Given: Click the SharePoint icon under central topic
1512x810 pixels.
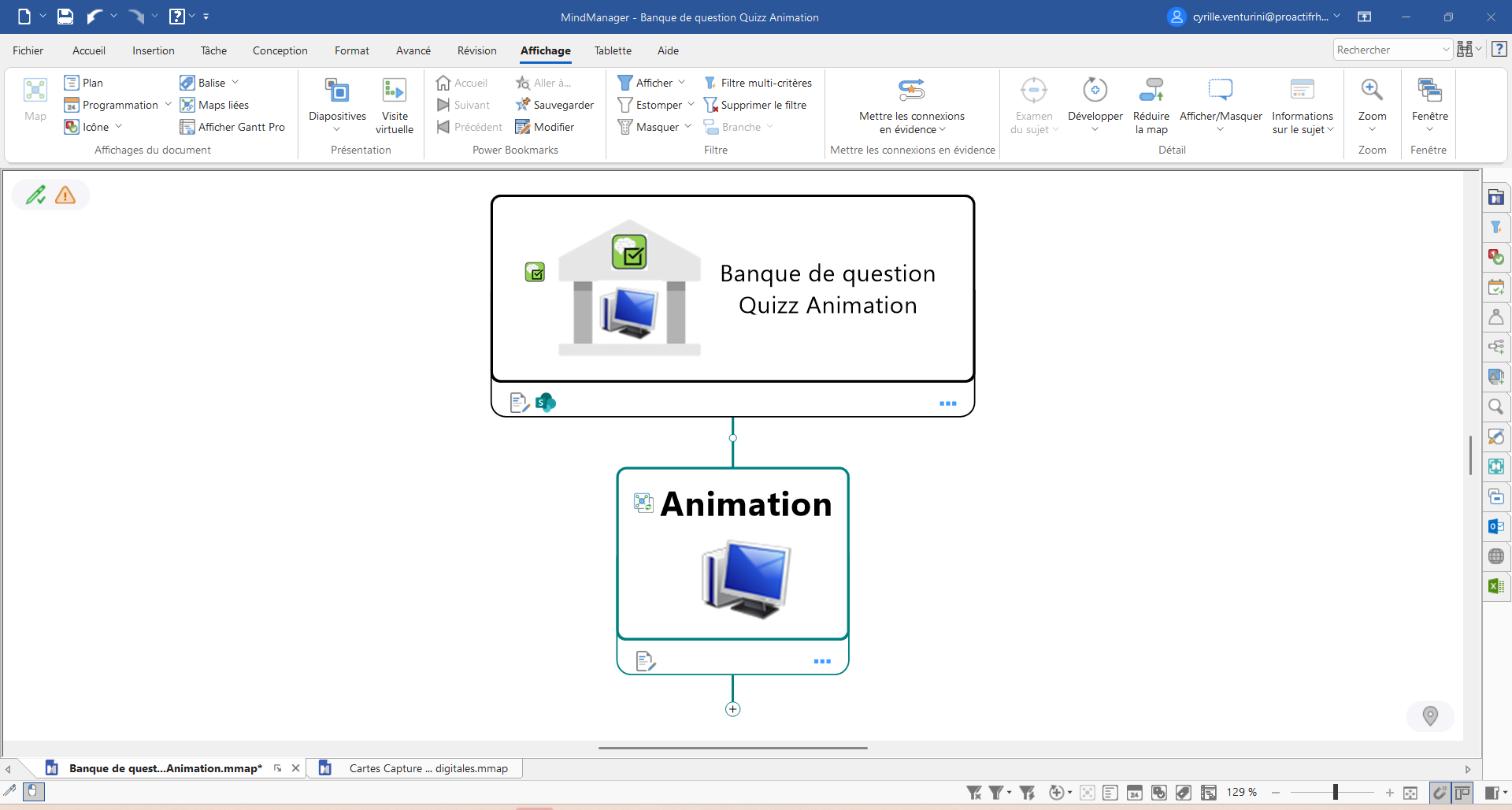Looking at the screenshot, I should [545, 403].
